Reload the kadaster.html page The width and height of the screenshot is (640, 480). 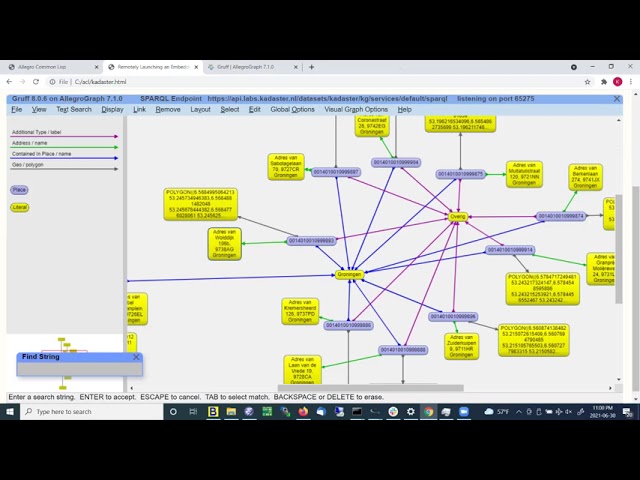coord(36,82)
